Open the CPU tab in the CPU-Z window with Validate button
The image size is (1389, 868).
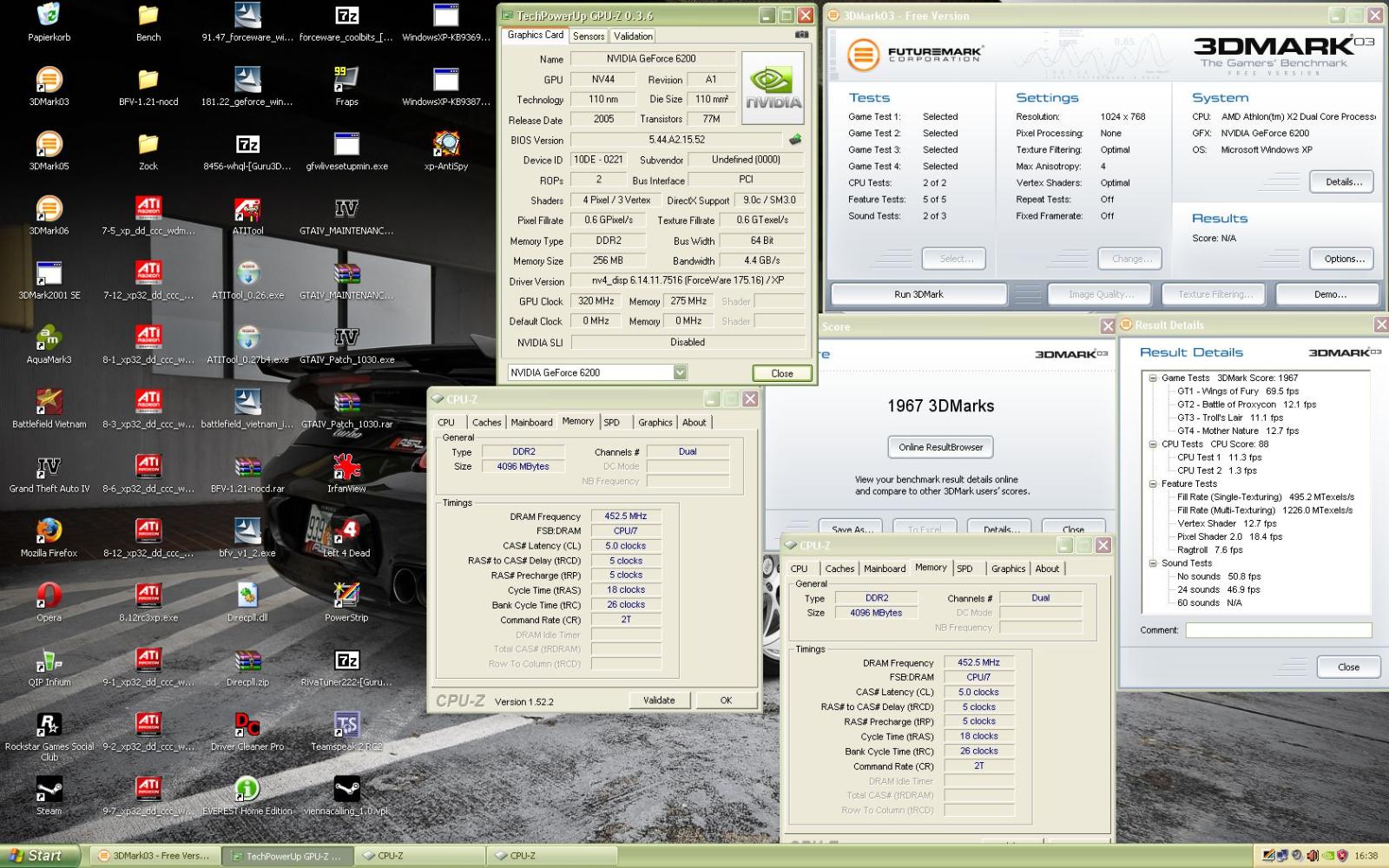pyautogui.click(x=446, y=422)
